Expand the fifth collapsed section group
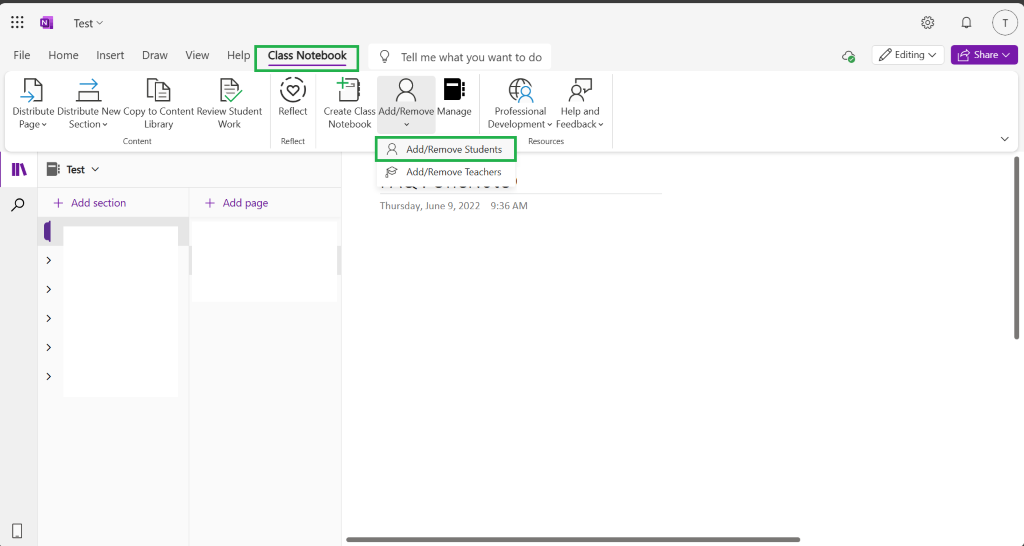1024x546 pixels. point(49,376)
